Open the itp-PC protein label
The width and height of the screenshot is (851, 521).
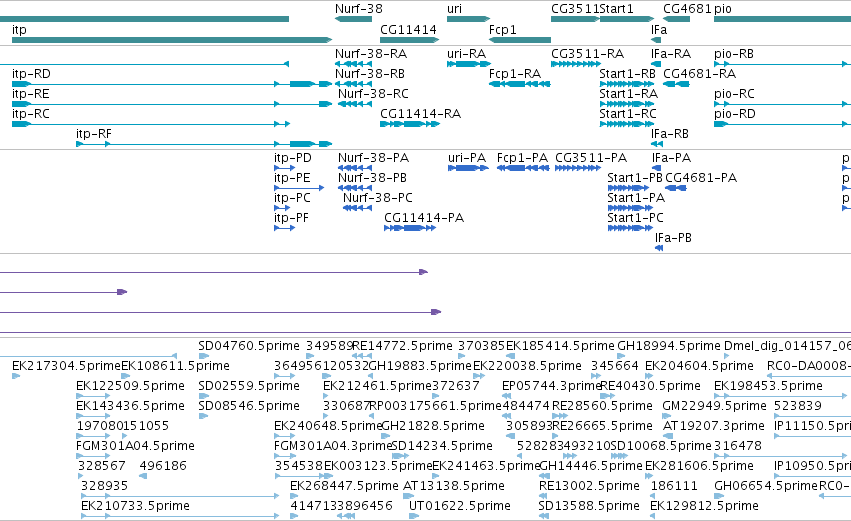pos(292,198)
